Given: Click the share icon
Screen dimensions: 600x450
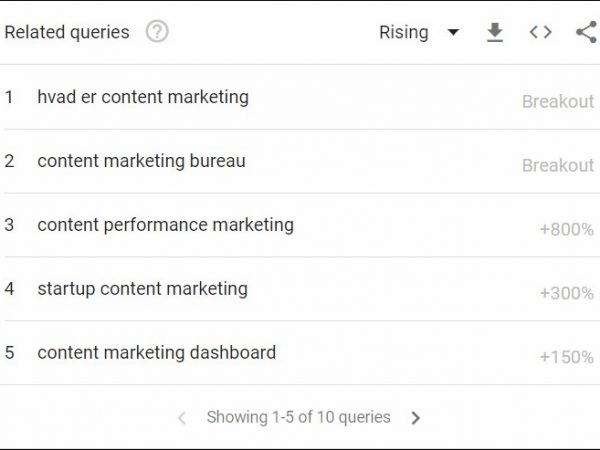Looking at the screenshot, I should (x=586, y=32).
